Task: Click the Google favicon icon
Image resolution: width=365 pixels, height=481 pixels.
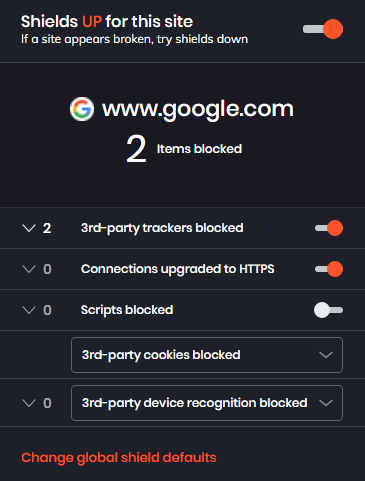Action: pos(82,109)
